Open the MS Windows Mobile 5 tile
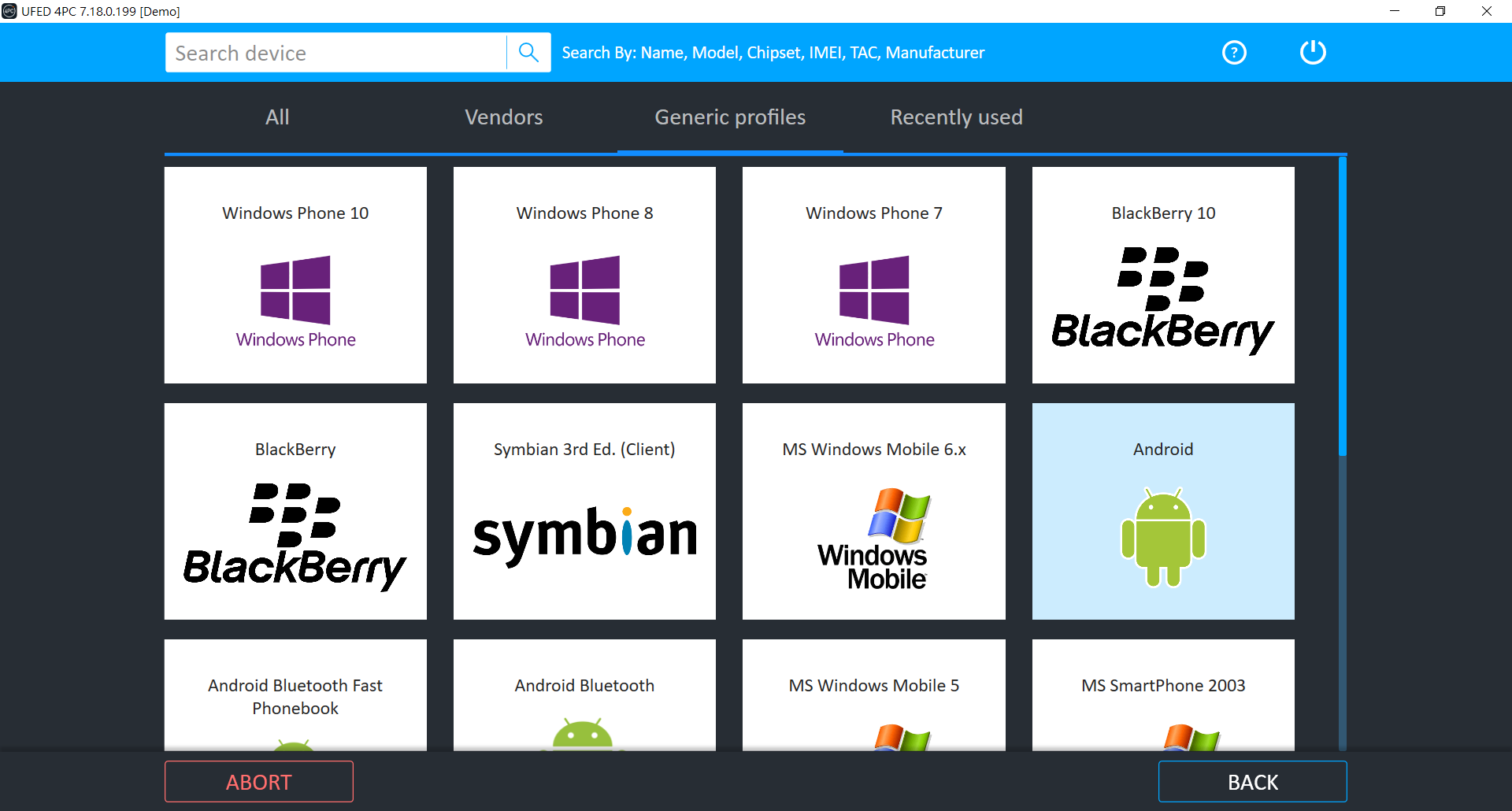Viewport: 1512px width, 811px height. click(x=874, y=694)
